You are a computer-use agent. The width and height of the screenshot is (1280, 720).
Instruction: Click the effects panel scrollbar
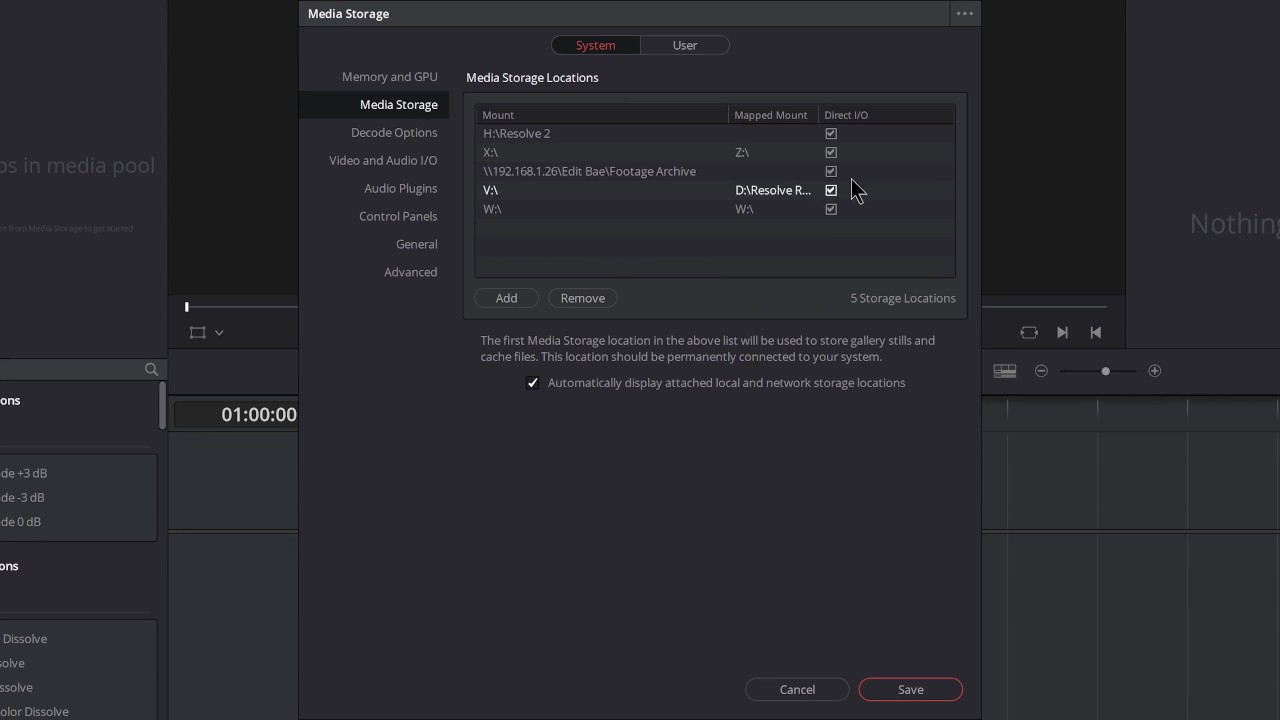pos(162,406)
